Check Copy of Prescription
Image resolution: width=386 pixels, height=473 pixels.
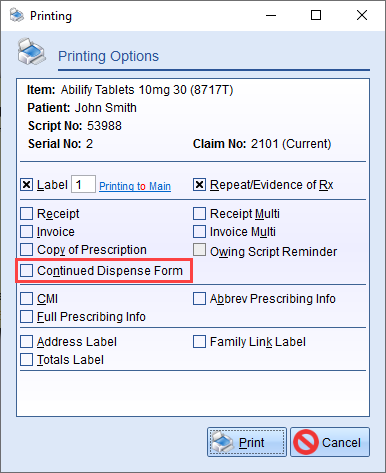tap(27, 250)
